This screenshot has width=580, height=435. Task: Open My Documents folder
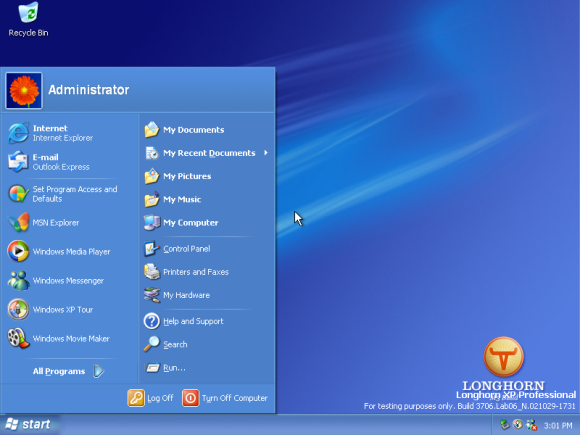click(x=207, y=130)
